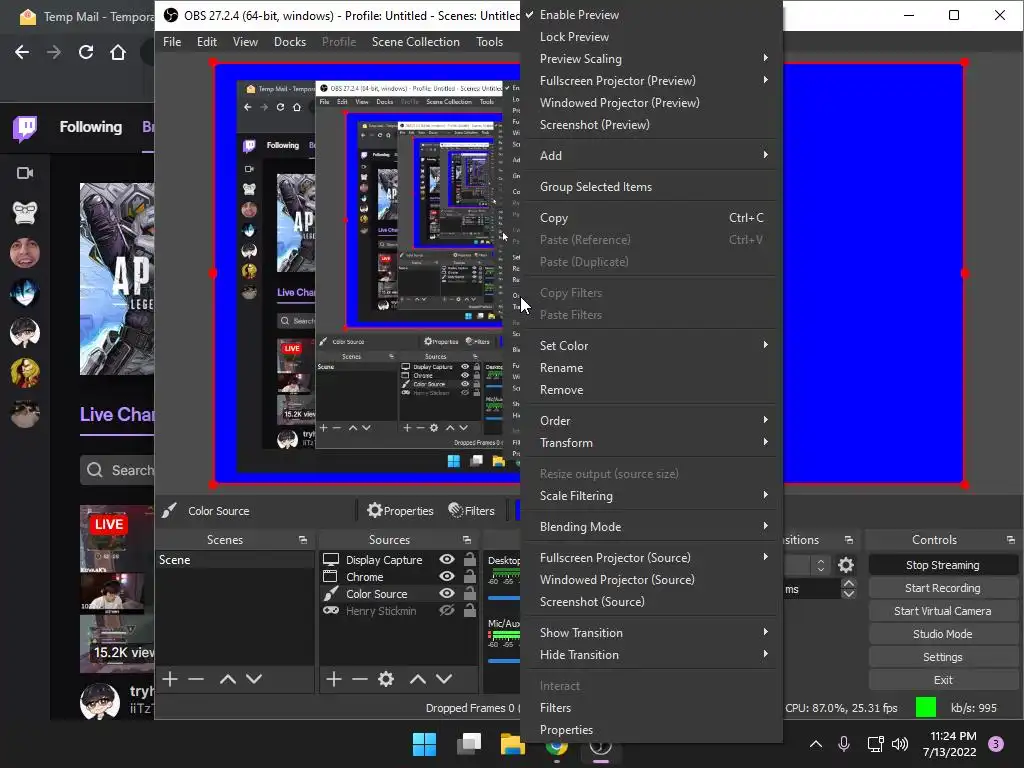1024x768 pixels.
Task: Lock the Henry Stickmin source
Action: pyautogui.click(x=470, y=610)
